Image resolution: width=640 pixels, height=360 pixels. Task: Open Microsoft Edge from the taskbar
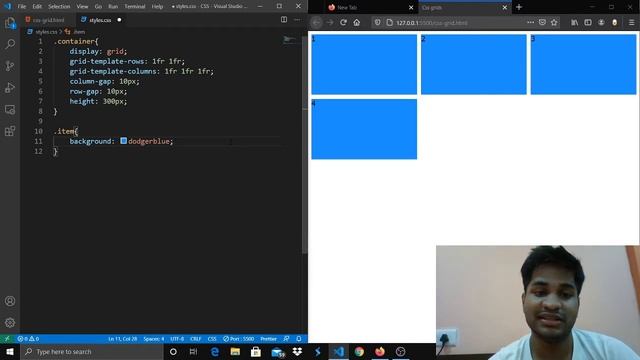coord(214,351)
